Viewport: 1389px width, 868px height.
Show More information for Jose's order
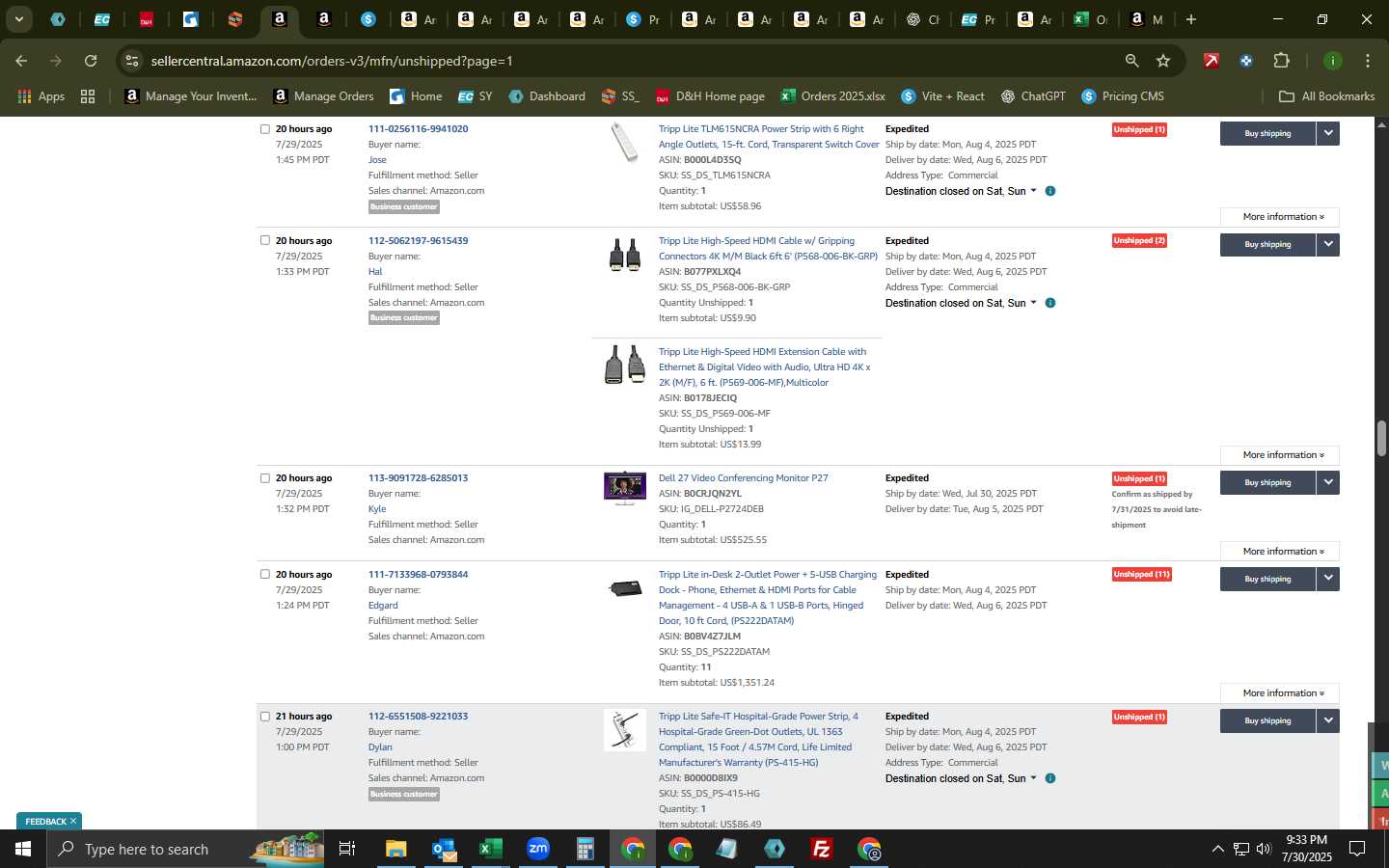pyautogui.click(x=1279, y=217)
